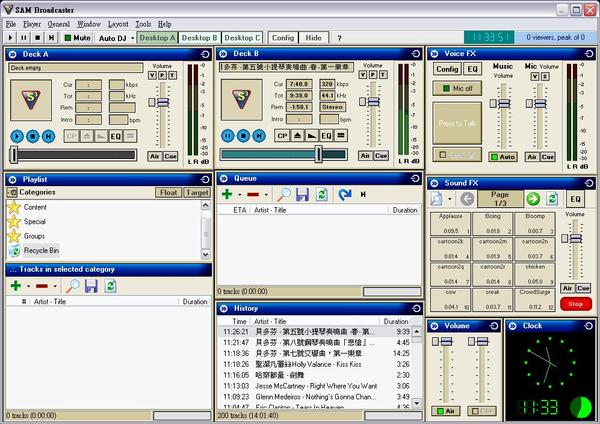
Task: Toggle Cue button in Deck B
Action: coord(381,155)
